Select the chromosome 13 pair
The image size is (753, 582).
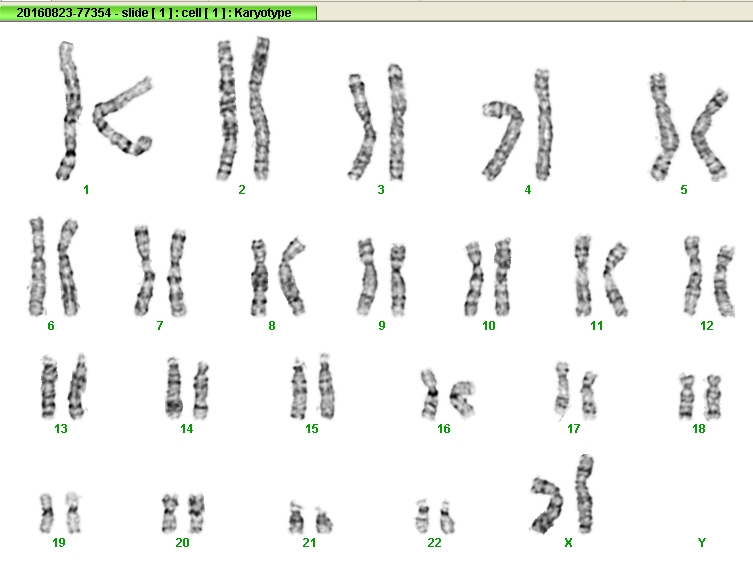pos(64,387)
